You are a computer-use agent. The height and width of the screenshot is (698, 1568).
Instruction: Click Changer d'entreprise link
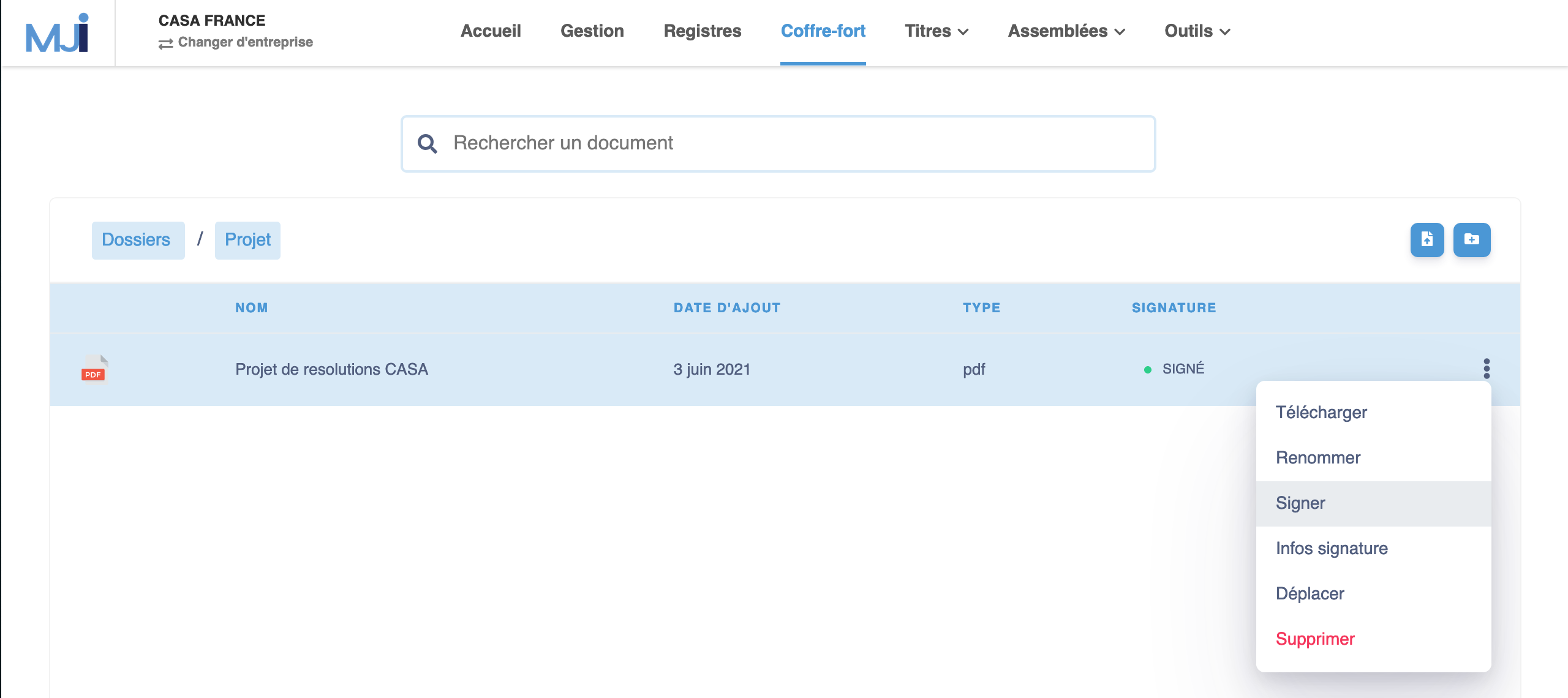click(x=244, y=42)
